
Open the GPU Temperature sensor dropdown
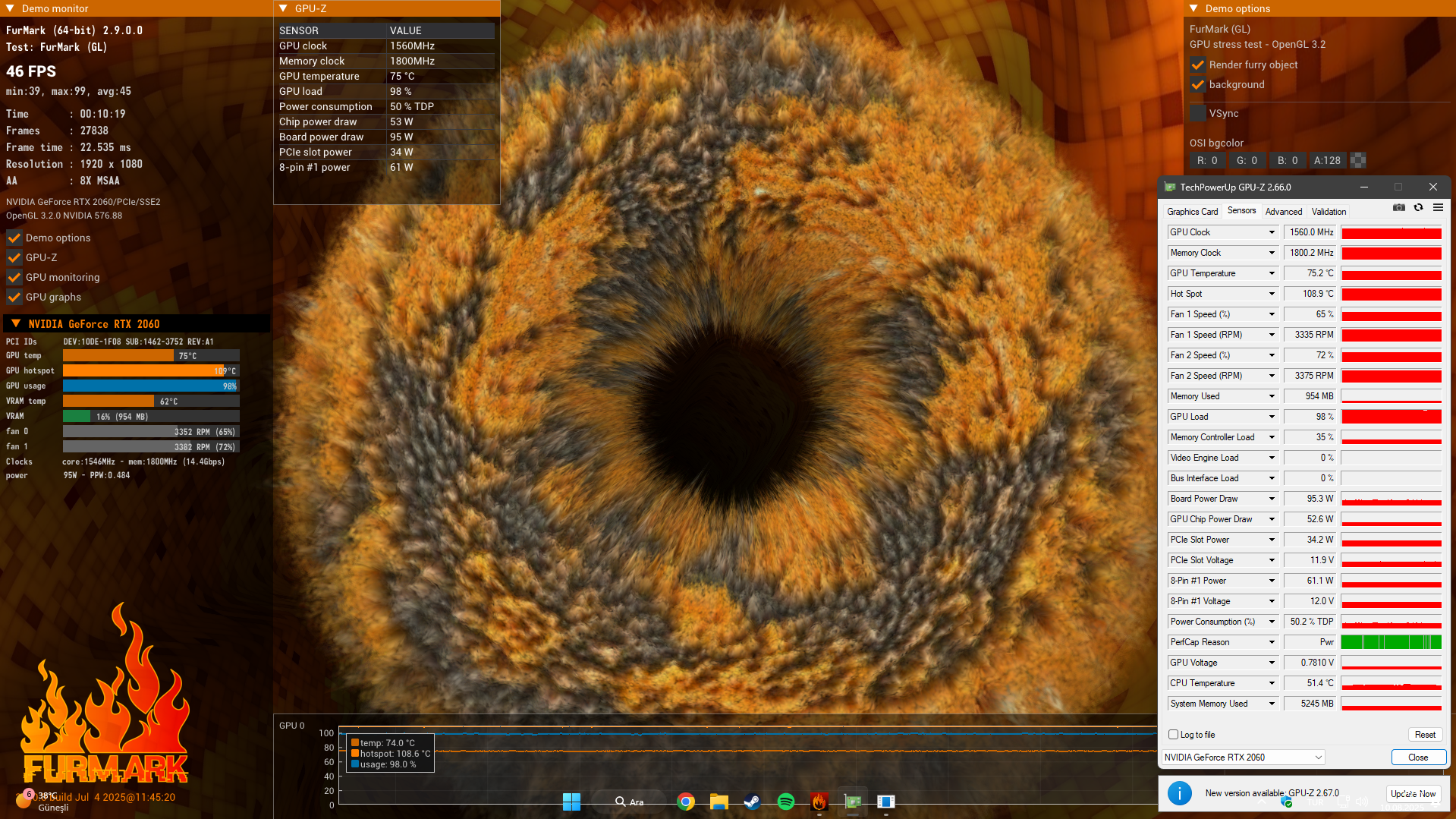tap(1272, 273)
